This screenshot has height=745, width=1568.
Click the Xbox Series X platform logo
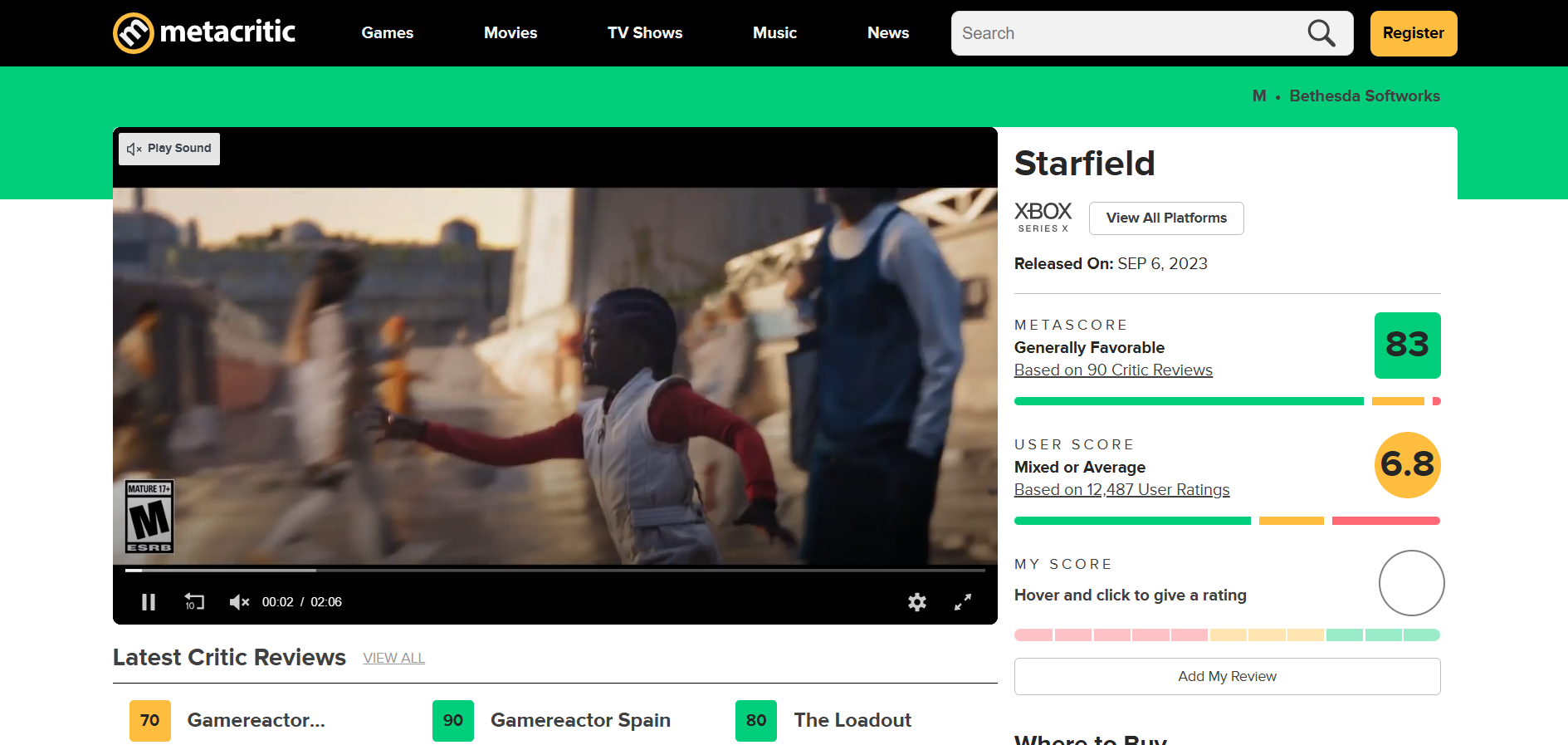coord(1043,218)
